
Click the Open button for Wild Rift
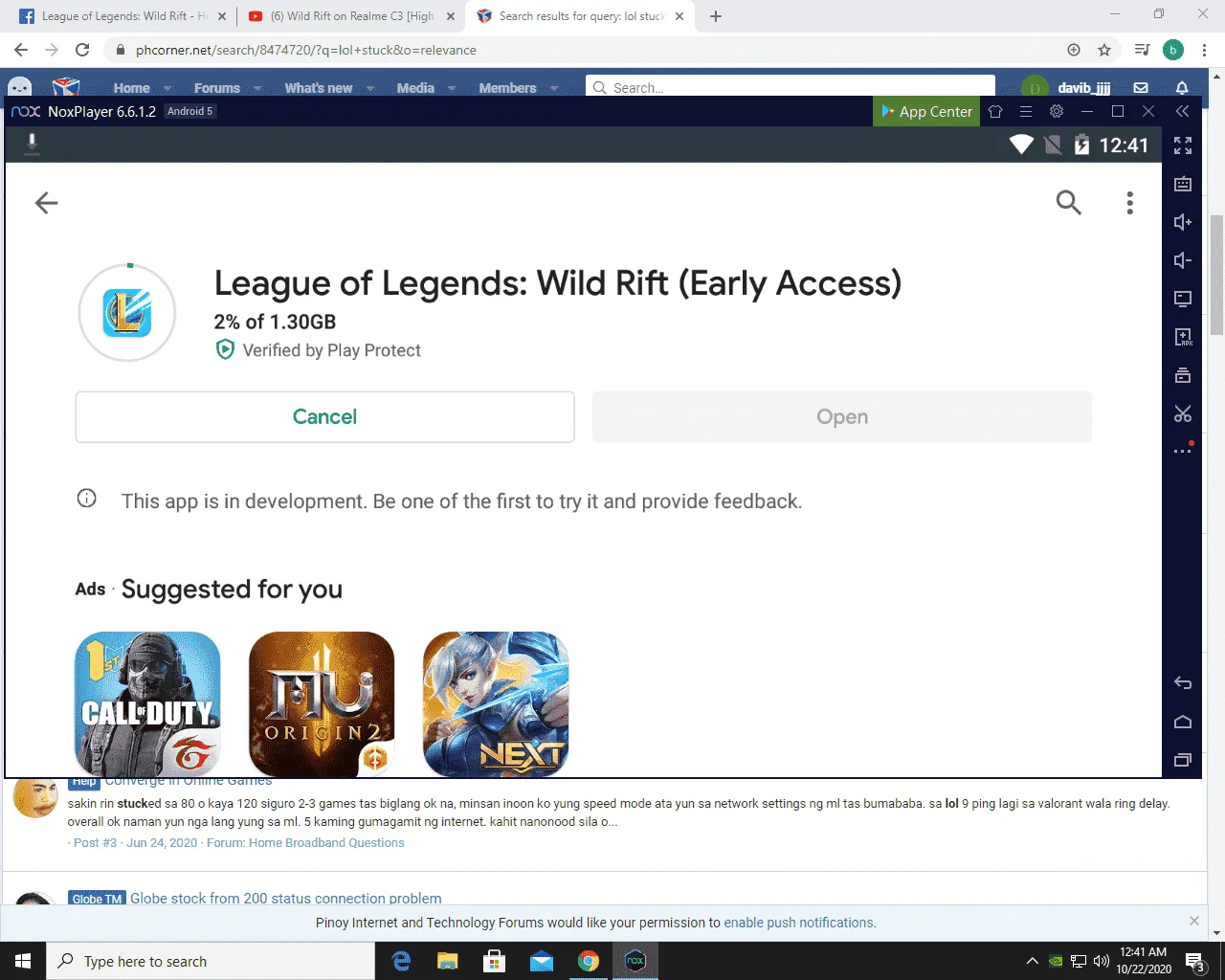(842, 417)
